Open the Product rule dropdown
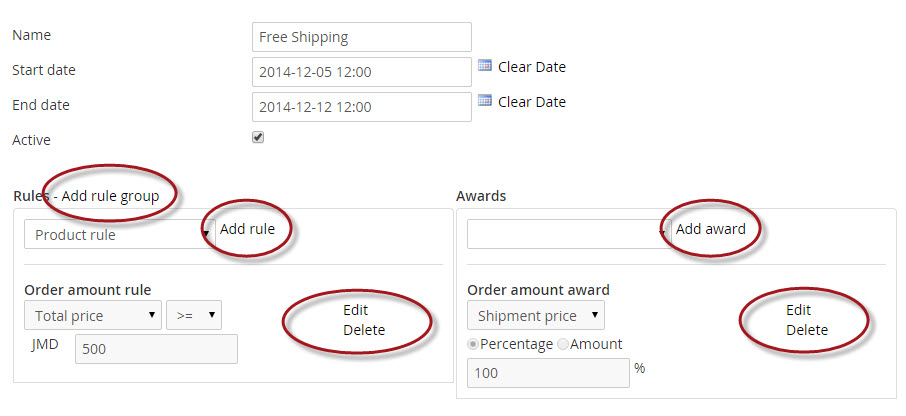The width and height of the screenshot is (906, 416). coord(120,234)
